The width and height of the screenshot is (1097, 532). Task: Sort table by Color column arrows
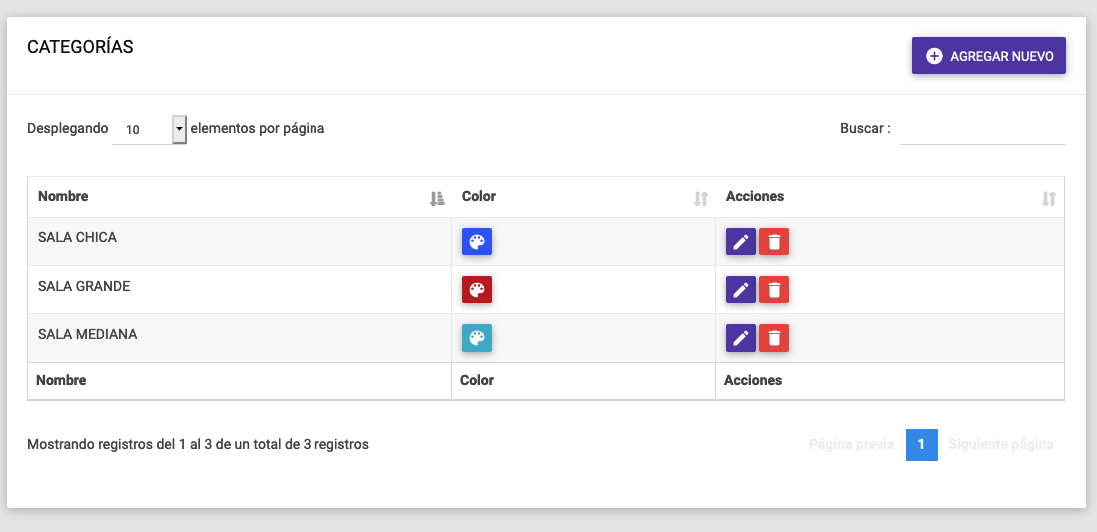(700, 199)
